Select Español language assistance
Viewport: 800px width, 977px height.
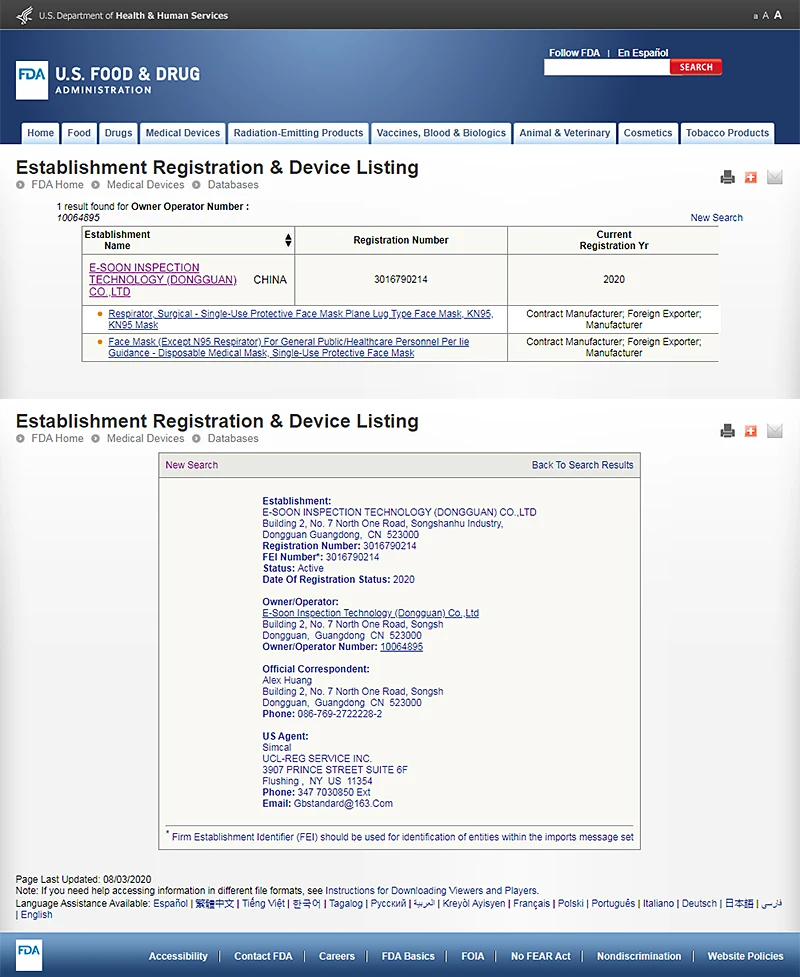click(171, 903)
